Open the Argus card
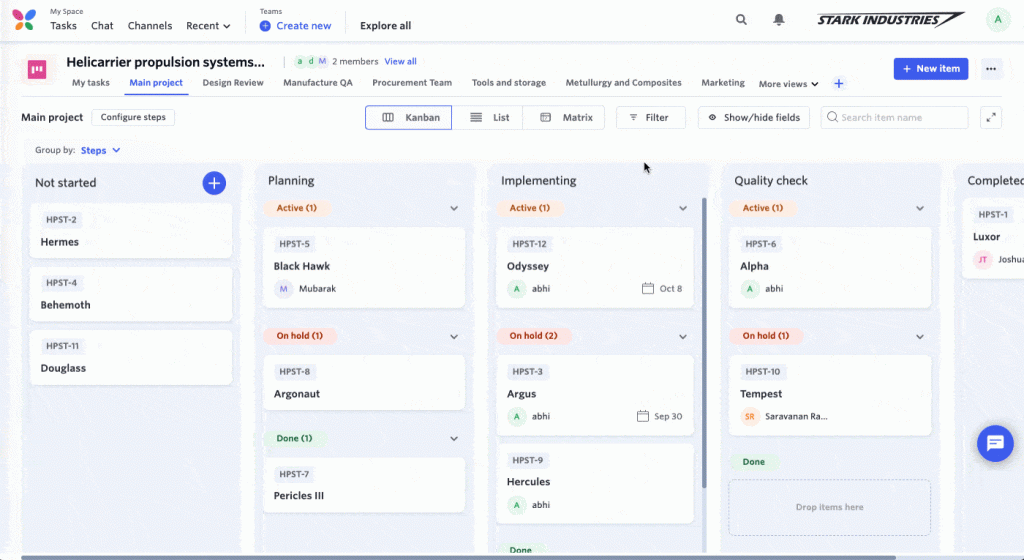The image size is (1024, 560). (x=595, y=396)
